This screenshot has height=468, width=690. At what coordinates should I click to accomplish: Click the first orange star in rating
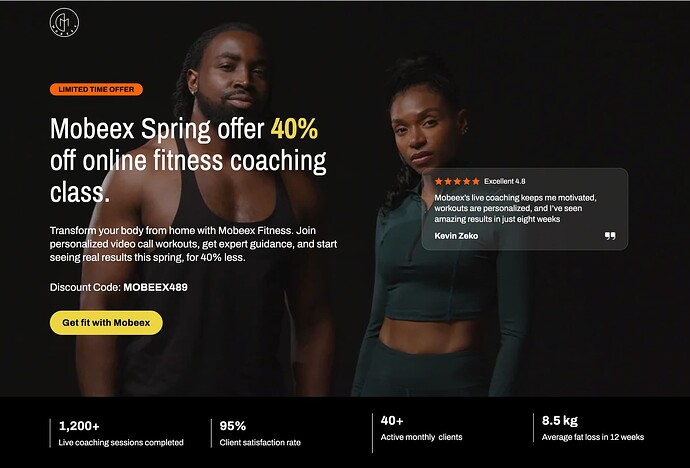(439, 181)
